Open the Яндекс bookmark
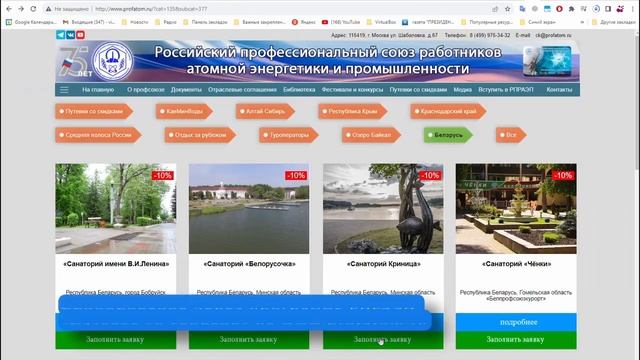 pyautogui.click(x=304, y=22)
